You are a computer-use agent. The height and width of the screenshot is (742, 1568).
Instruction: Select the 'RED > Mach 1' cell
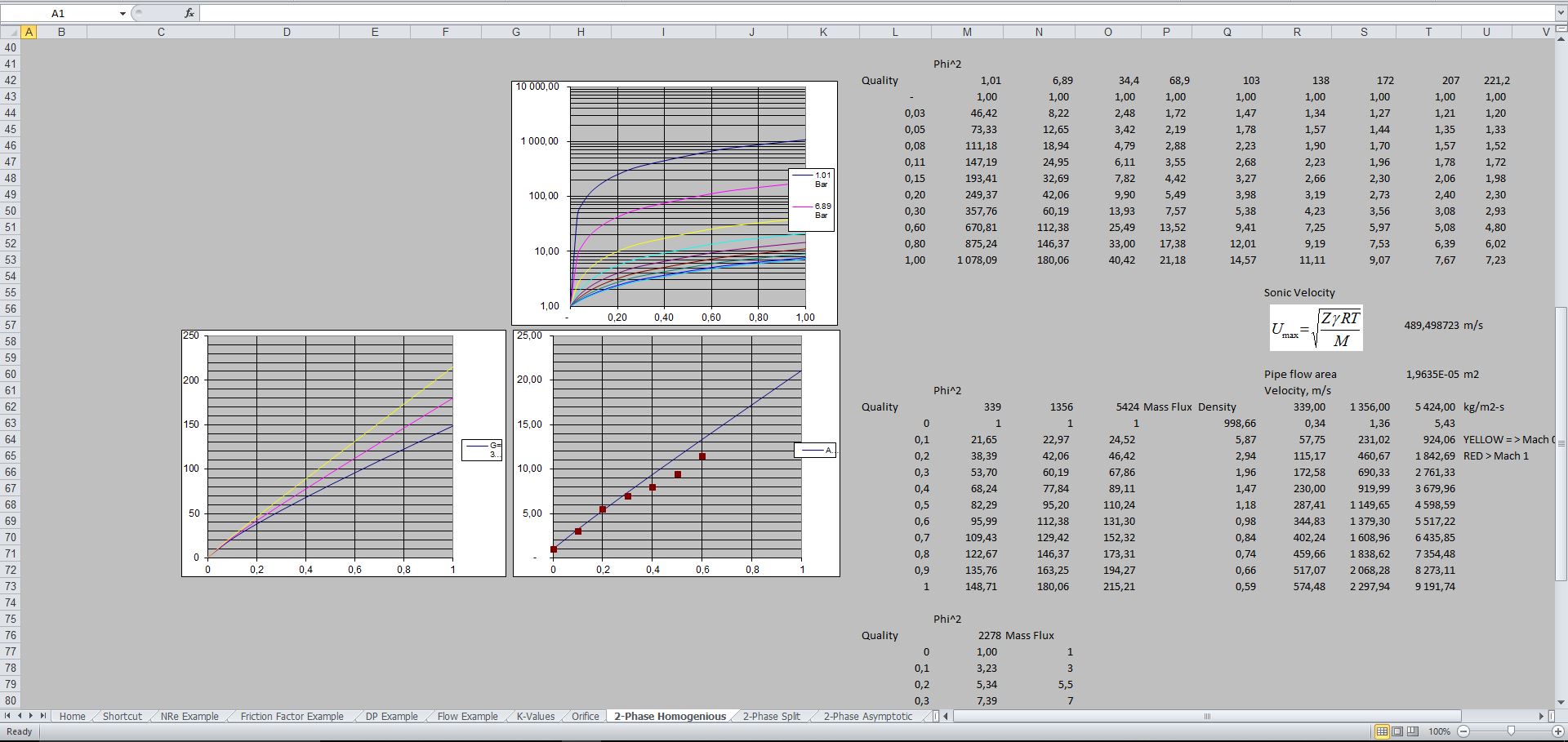pos(1495,455)
